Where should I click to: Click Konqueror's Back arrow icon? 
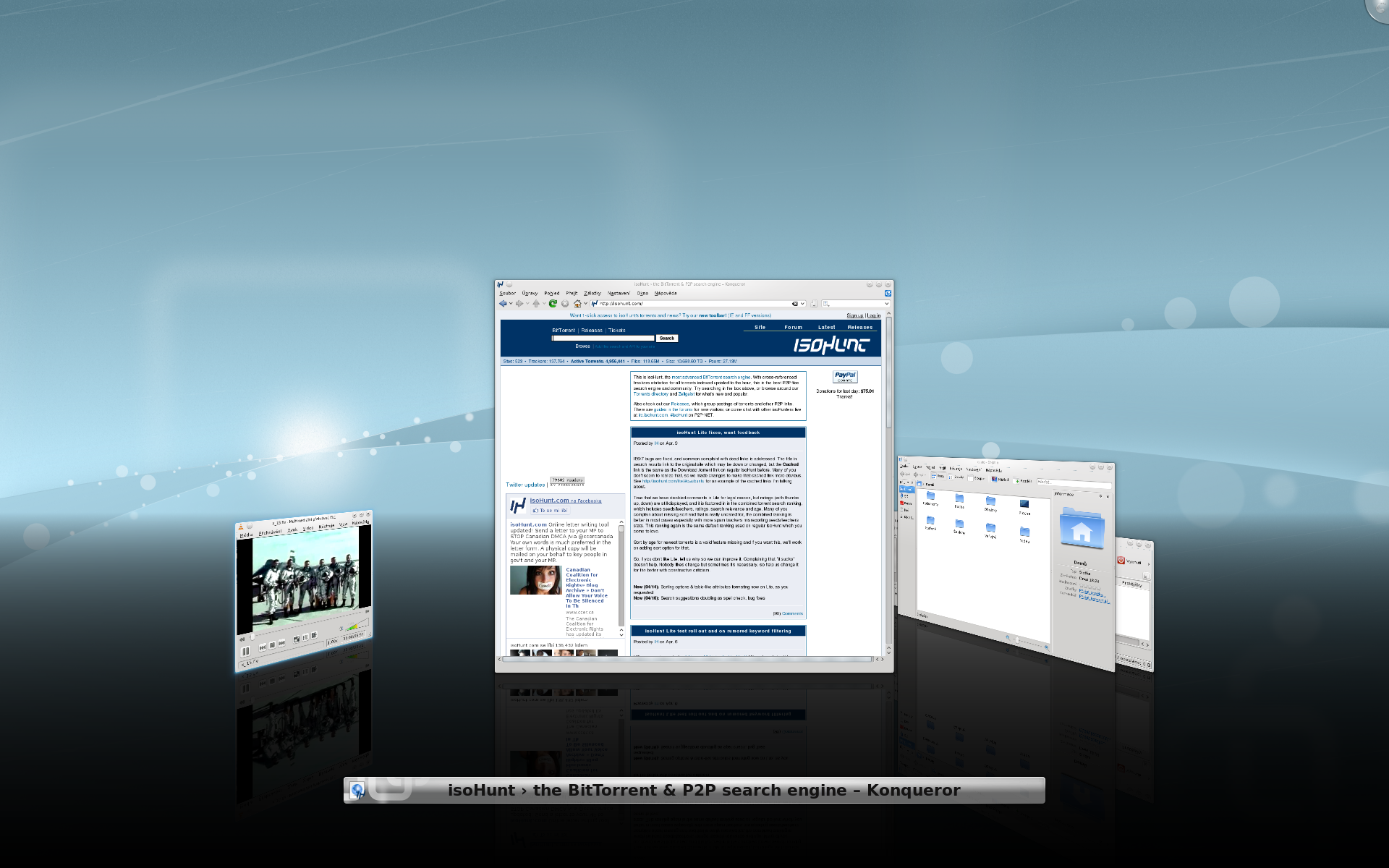[503, 304]
